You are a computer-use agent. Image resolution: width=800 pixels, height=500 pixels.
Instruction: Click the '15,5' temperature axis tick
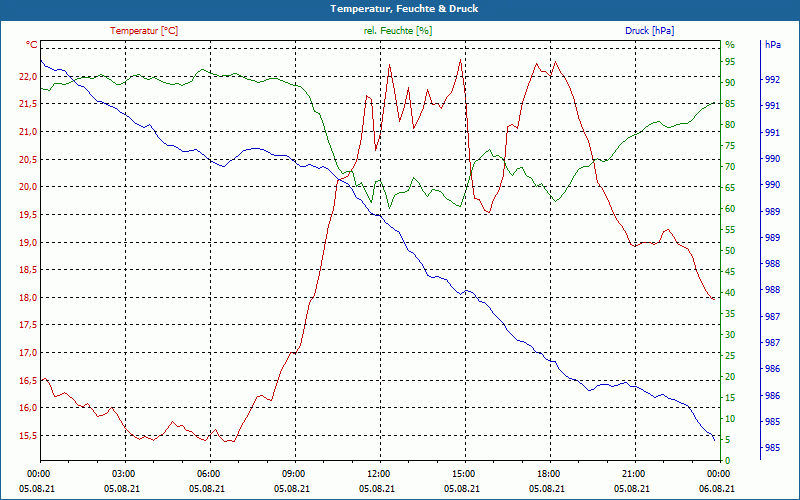28,436
